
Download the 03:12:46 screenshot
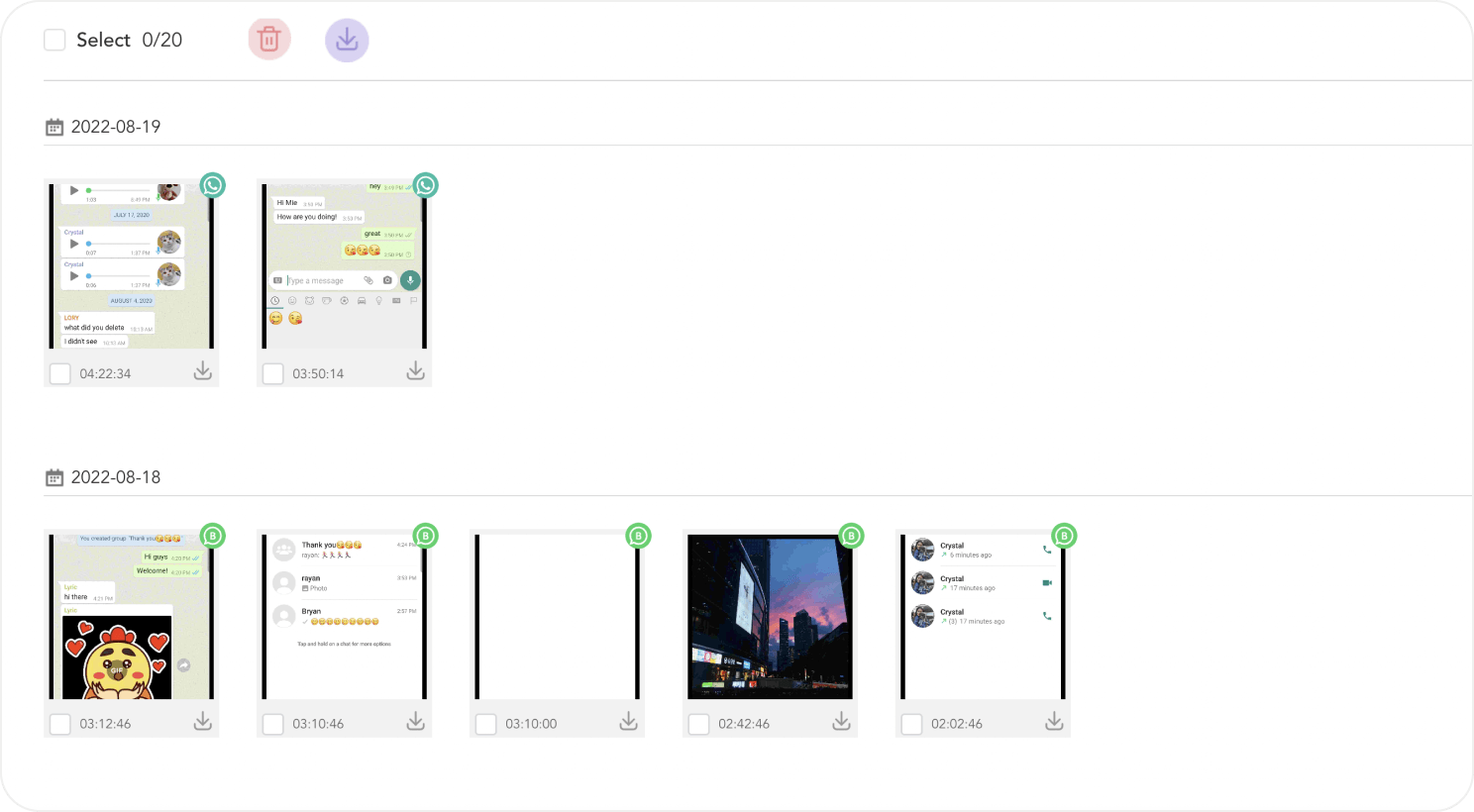coord(203,722)
